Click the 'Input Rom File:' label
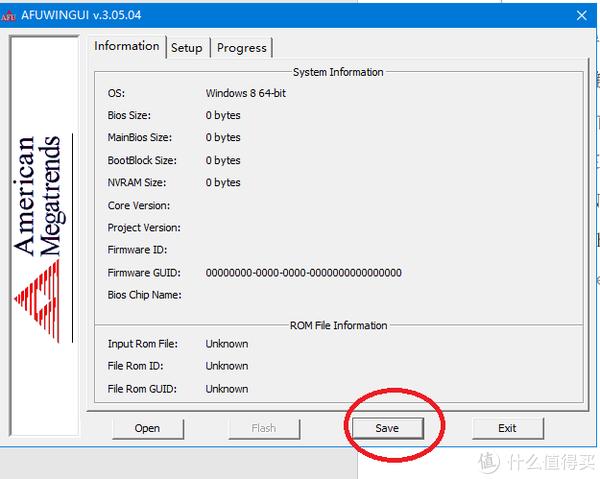 click(x=143, y=344)
